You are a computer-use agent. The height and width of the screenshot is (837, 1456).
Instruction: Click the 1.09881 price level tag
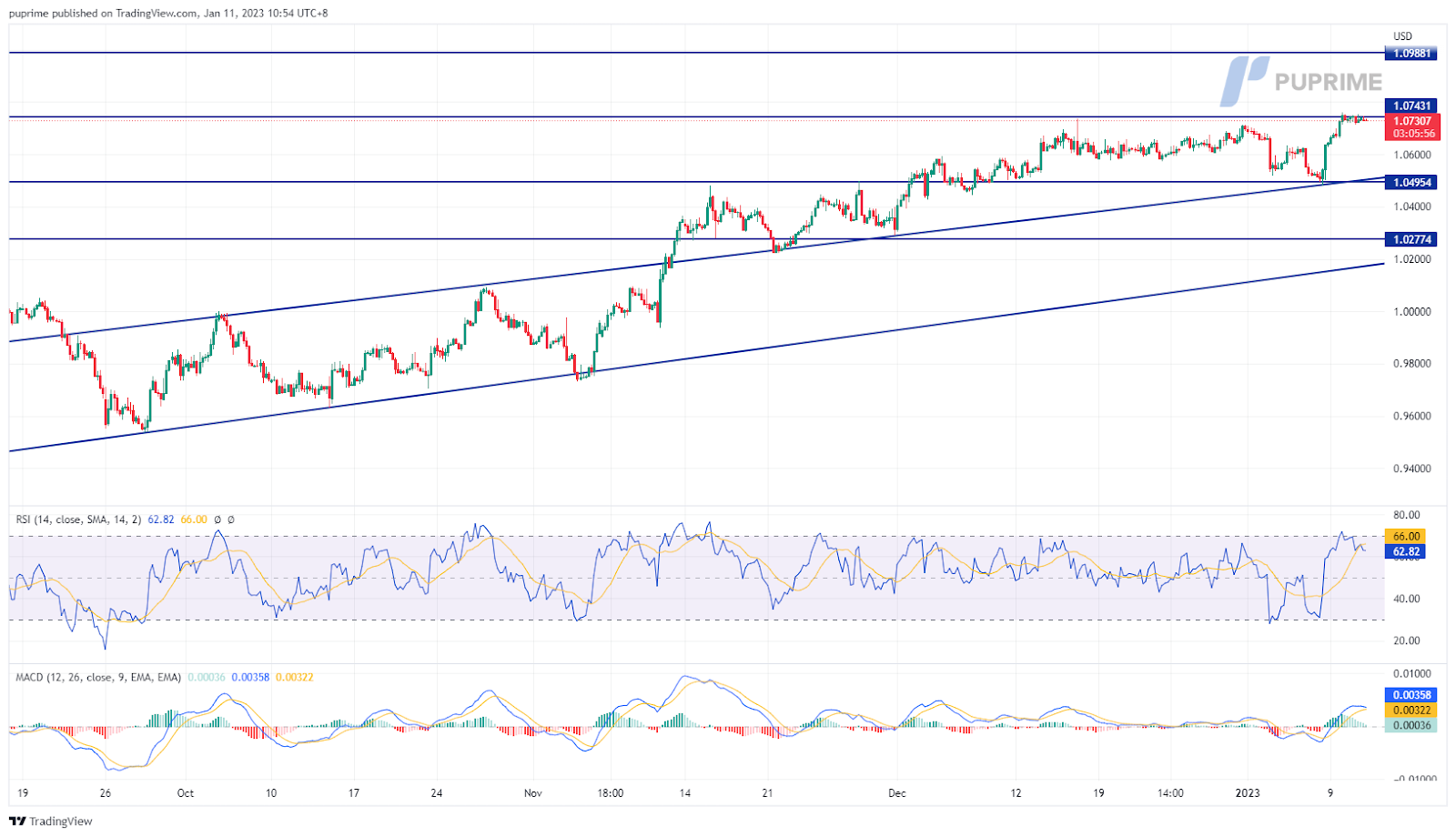[x=1410, y=54]
